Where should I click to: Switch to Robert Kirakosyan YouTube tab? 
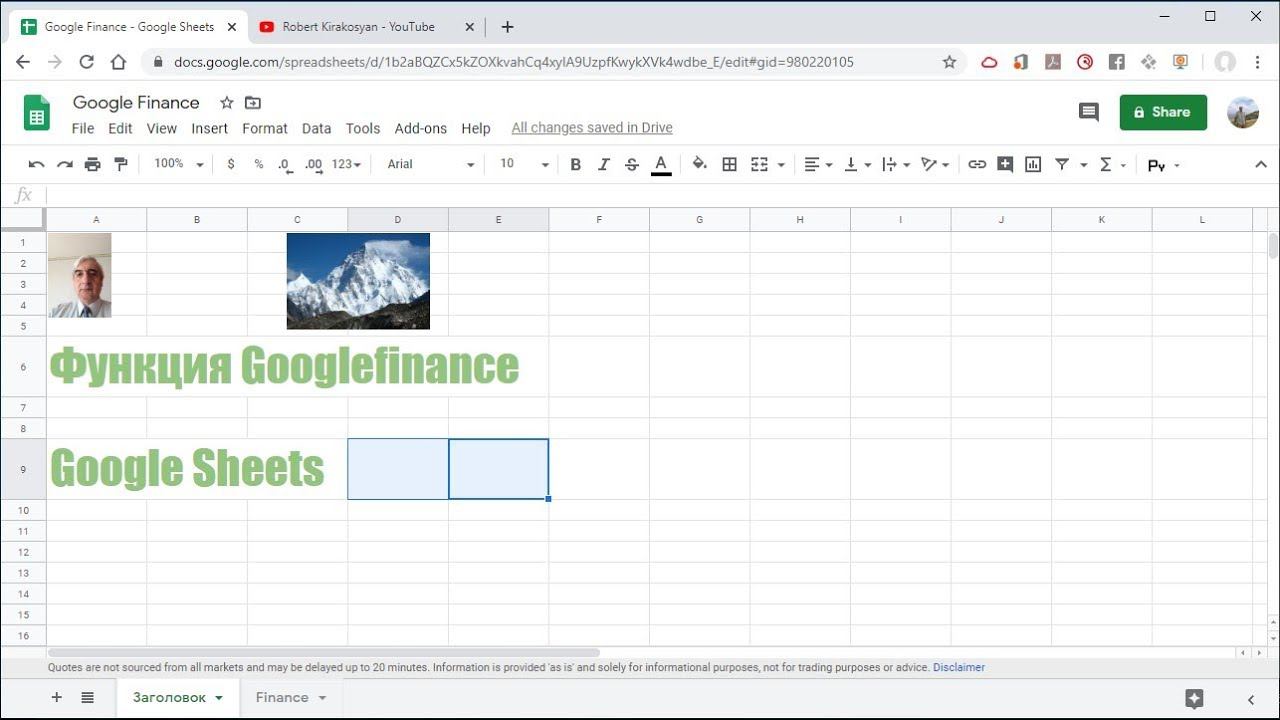358,27
